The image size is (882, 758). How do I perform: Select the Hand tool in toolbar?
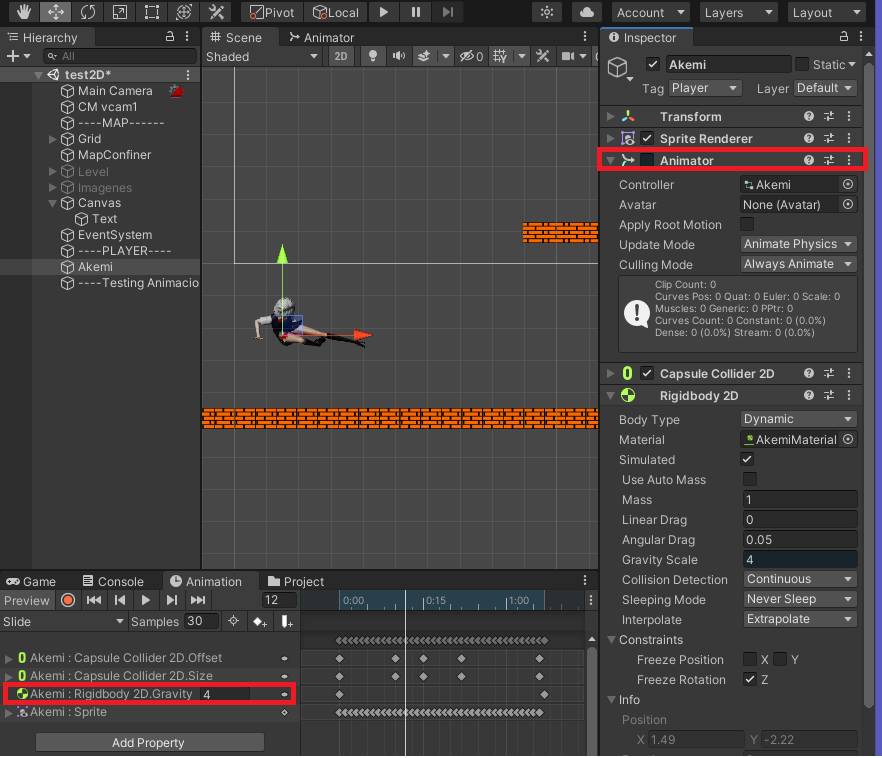(x=23, y=13)
